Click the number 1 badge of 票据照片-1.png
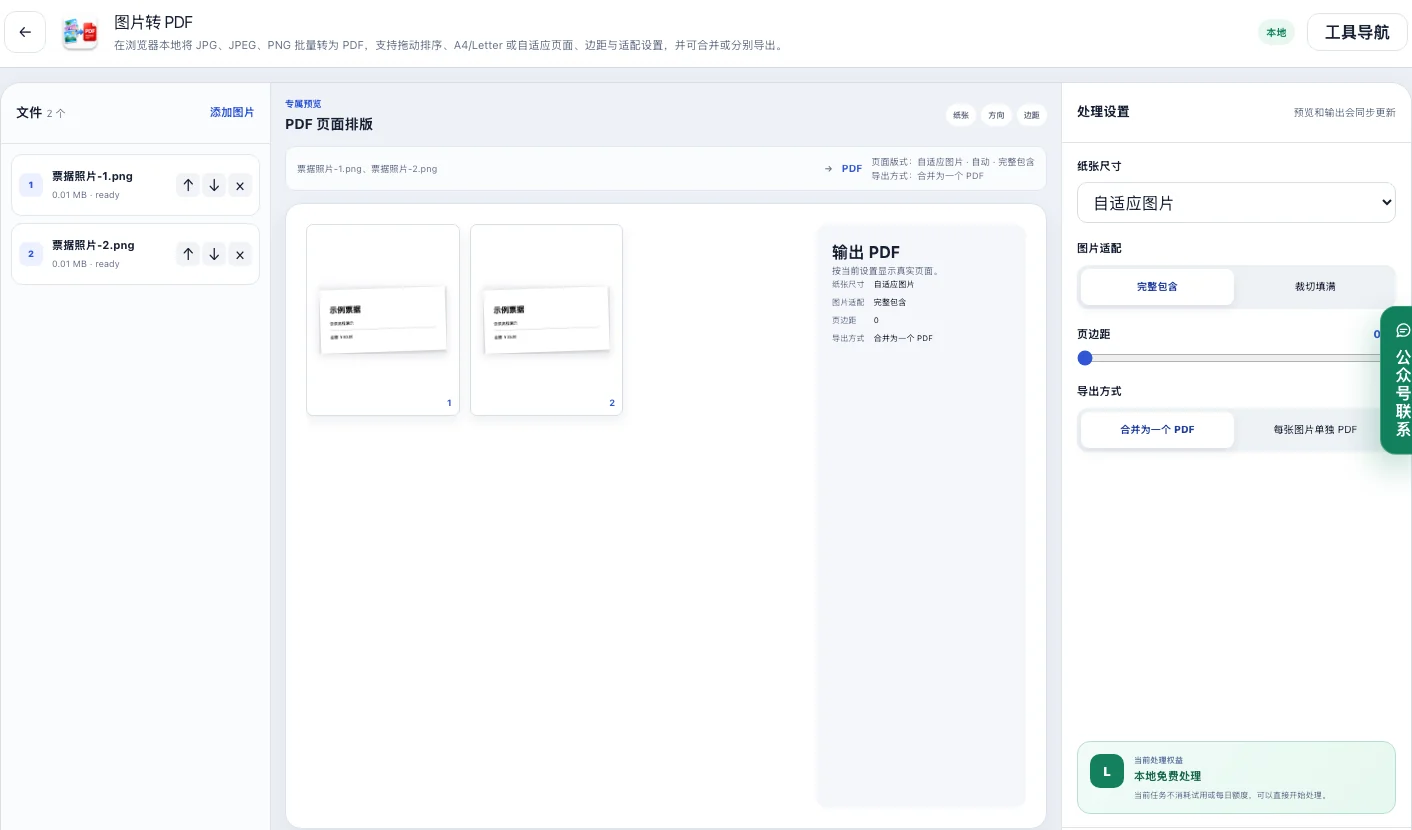The image size is (1412, 830). point(31,185)
